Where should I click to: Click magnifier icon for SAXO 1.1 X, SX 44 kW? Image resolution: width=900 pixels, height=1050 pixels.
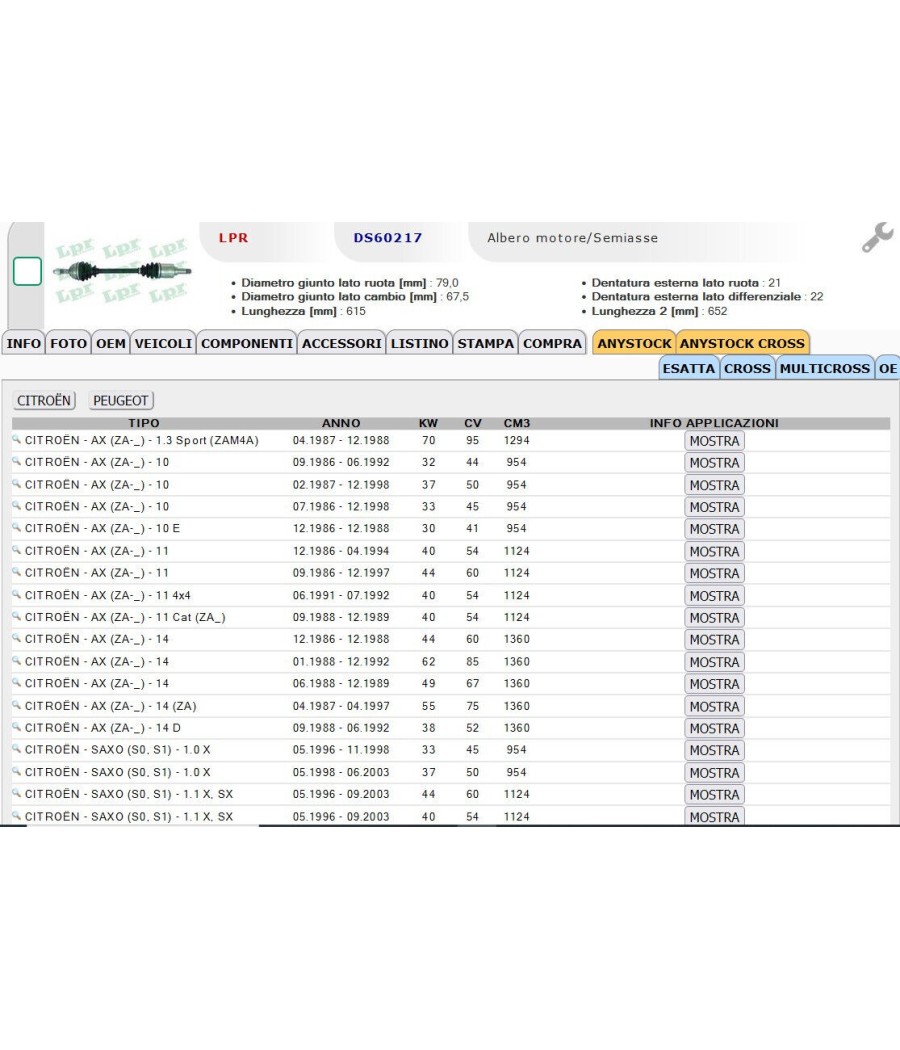[x=17, y=794]
